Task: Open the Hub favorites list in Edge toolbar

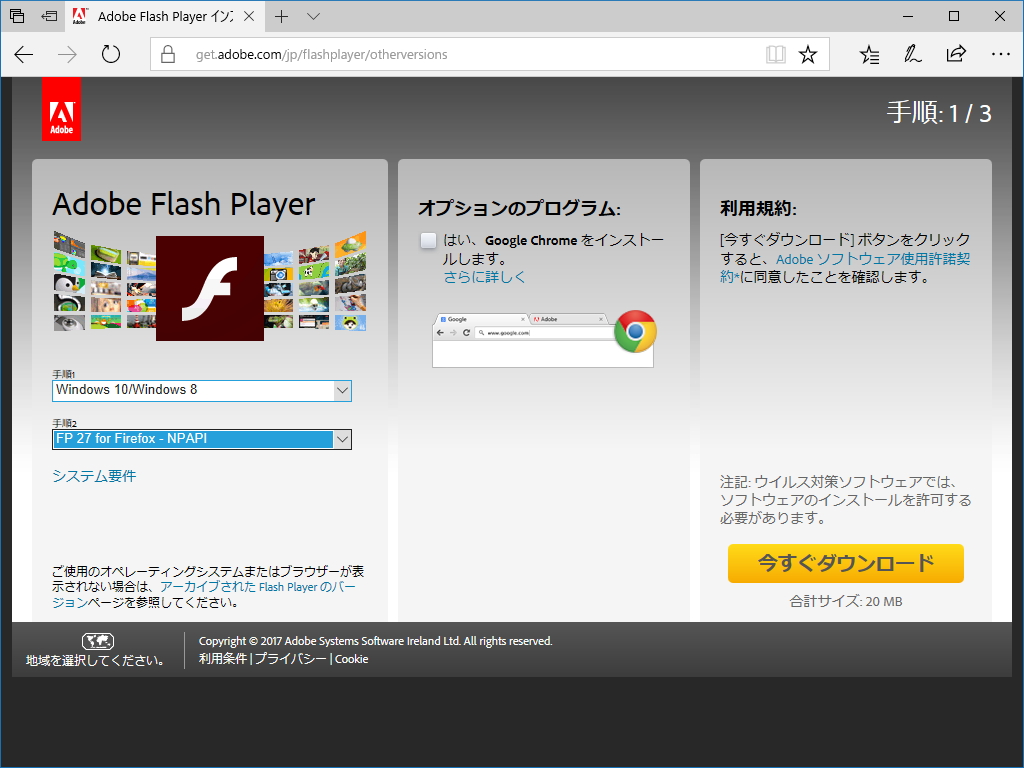Action: coord(869,55)
